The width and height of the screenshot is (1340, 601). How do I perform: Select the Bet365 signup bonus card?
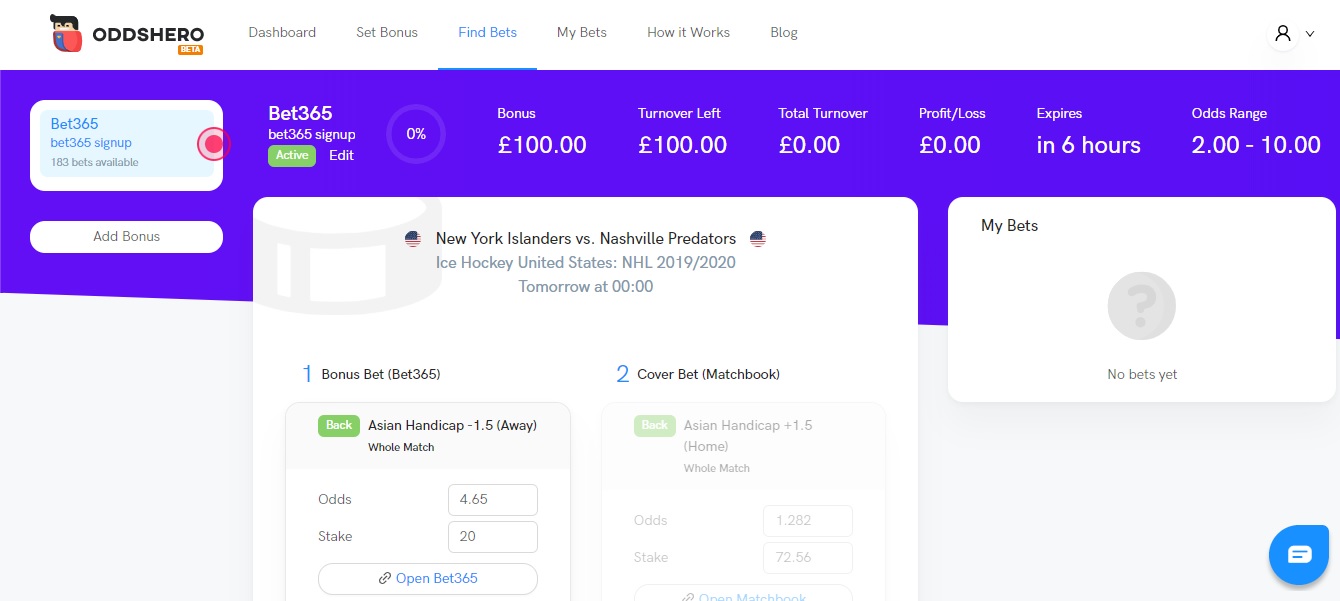127,144
